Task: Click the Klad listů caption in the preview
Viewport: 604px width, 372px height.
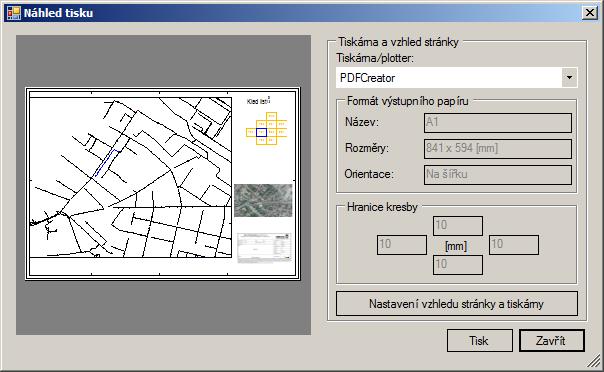Action: click(258, 101)
